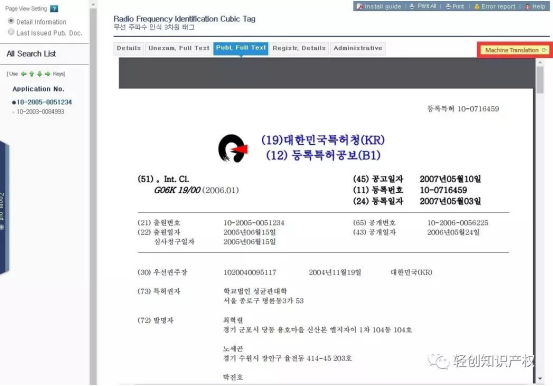Image resolution: width=553 pixels, height=386 pixels.
Task: Open Help from the top bar
Action: tap(535, 6)
